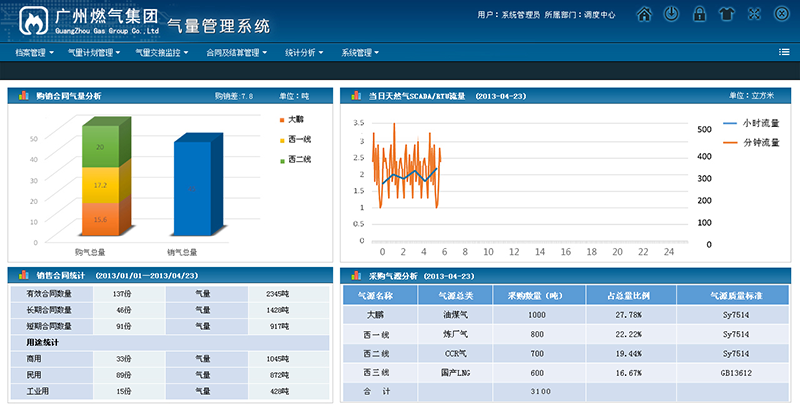Open the 统计分析 menu
The width and height of the screenshot is (800, 411).
tap(303, 52)
